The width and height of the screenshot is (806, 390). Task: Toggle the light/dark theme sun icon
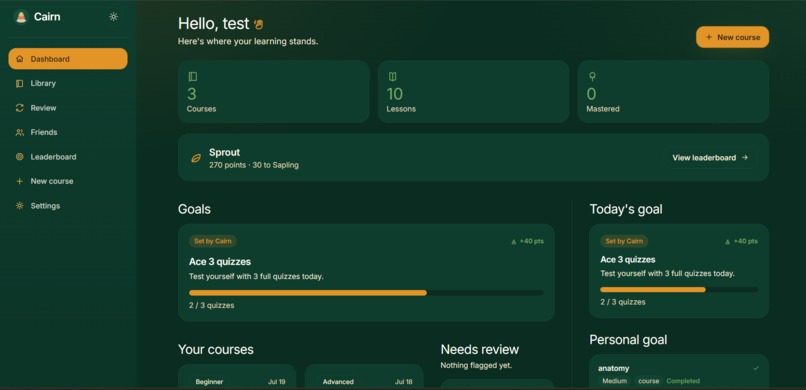click(x=114, y=17)
